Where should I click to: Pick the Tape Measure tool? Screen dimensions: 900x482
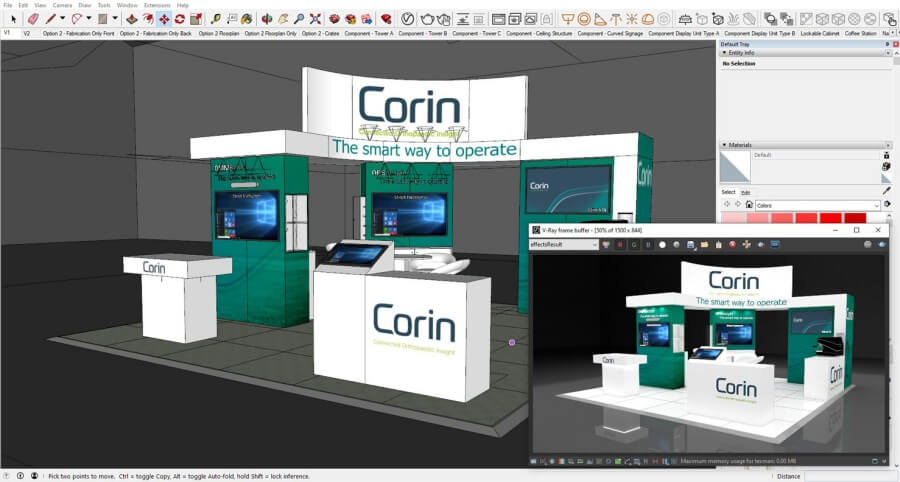(215, 19)
